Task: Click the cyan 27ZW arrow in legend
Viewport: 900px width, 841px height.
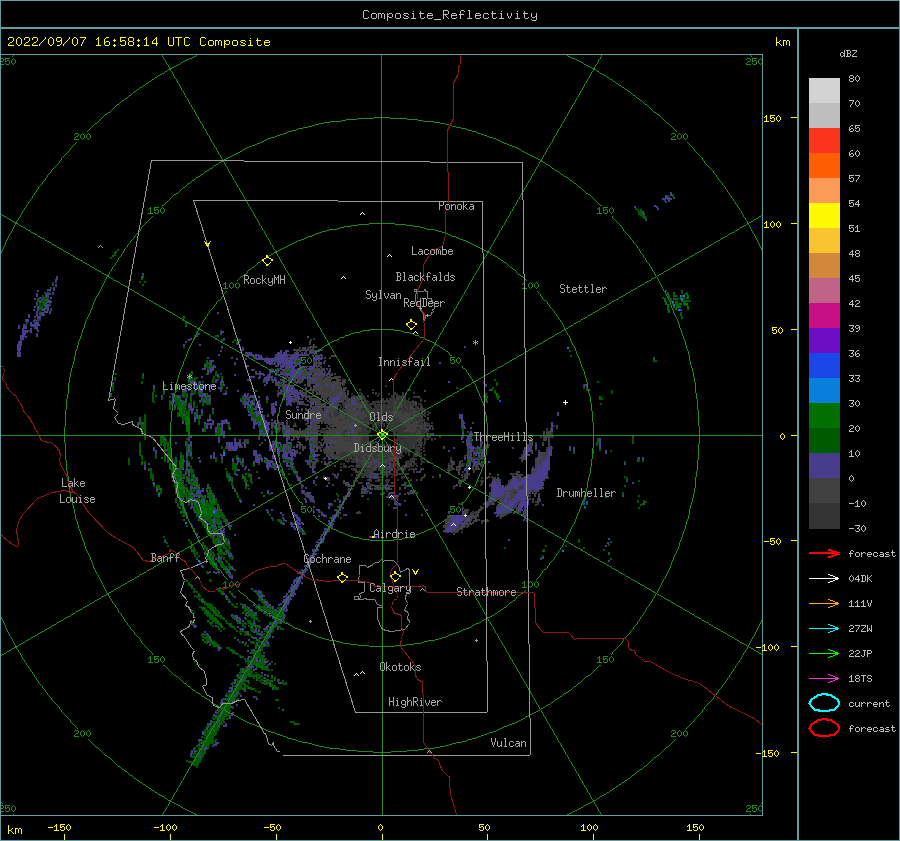Action: pos(824,628)
